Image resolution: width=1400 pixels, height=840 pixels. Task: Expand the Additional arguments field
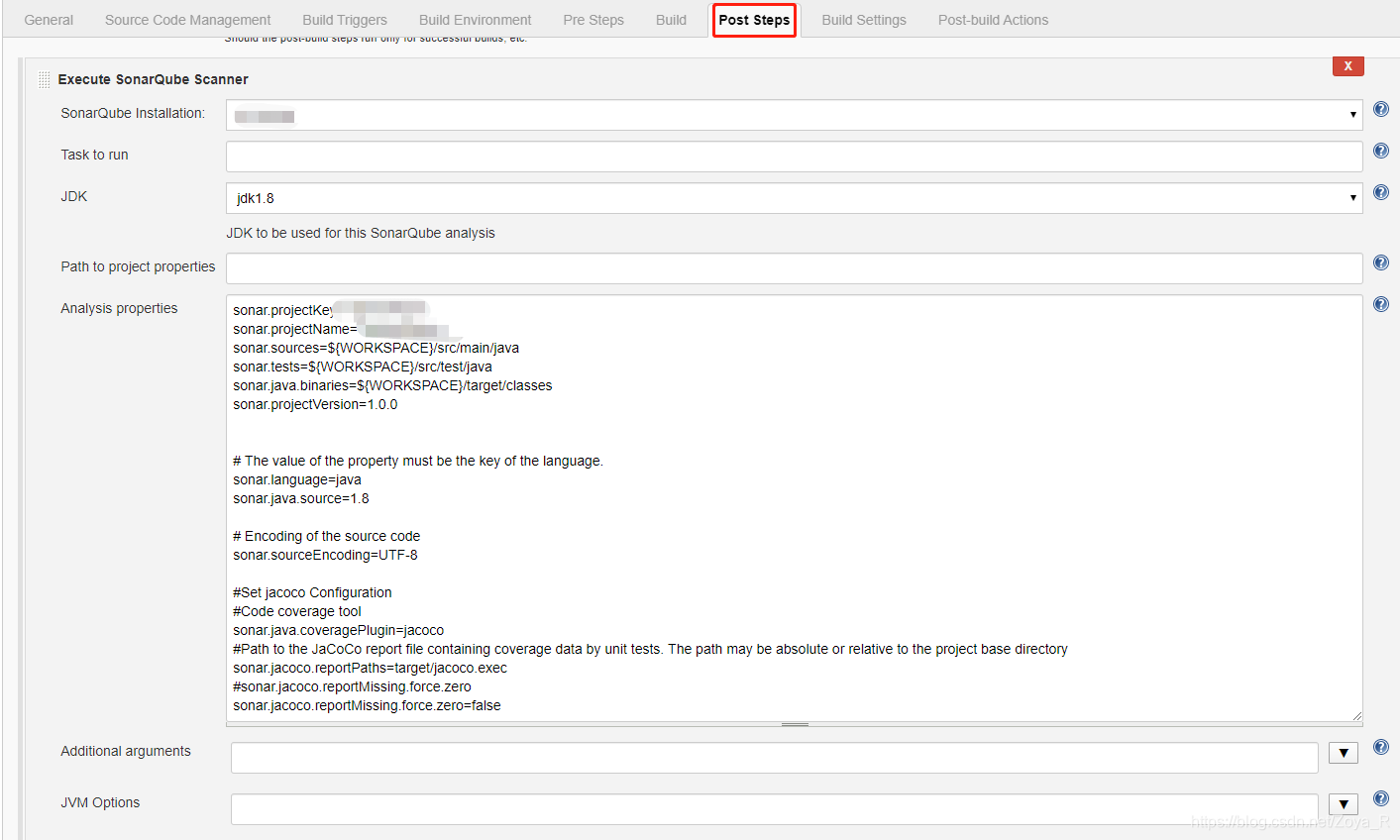pyautogui.click(x=1344, y=753)
